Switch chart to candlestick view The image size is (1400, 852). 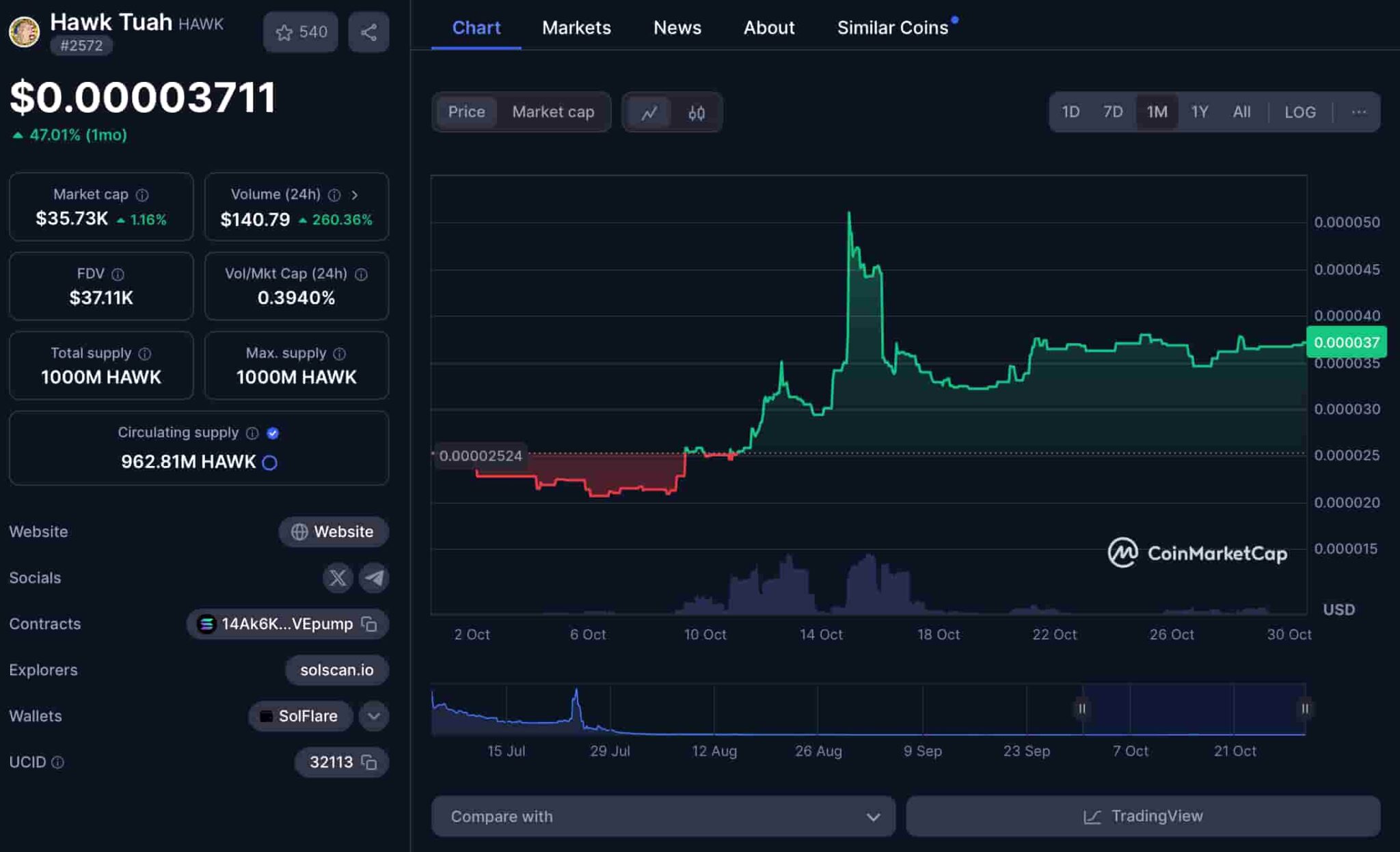pos(696,112)
